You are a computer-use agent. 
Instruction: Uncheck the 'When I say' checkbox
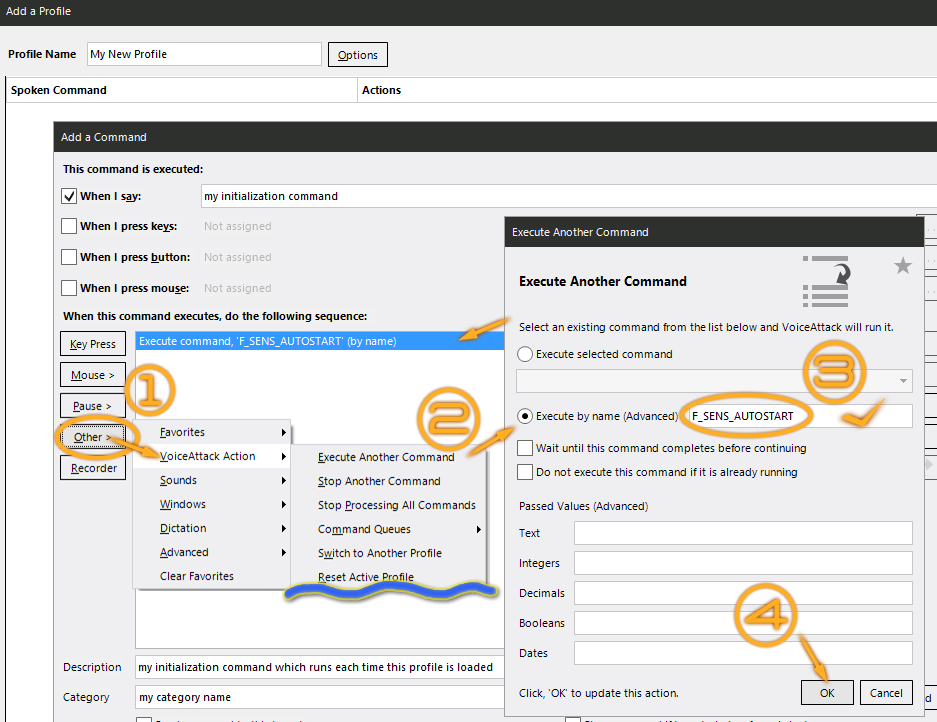point(70,197)
